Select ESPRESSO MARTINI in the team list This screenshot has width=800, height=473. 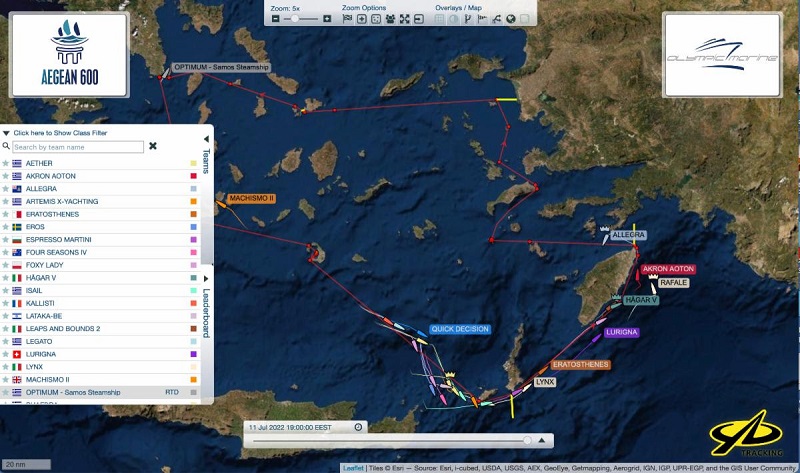tap(59, 240)
